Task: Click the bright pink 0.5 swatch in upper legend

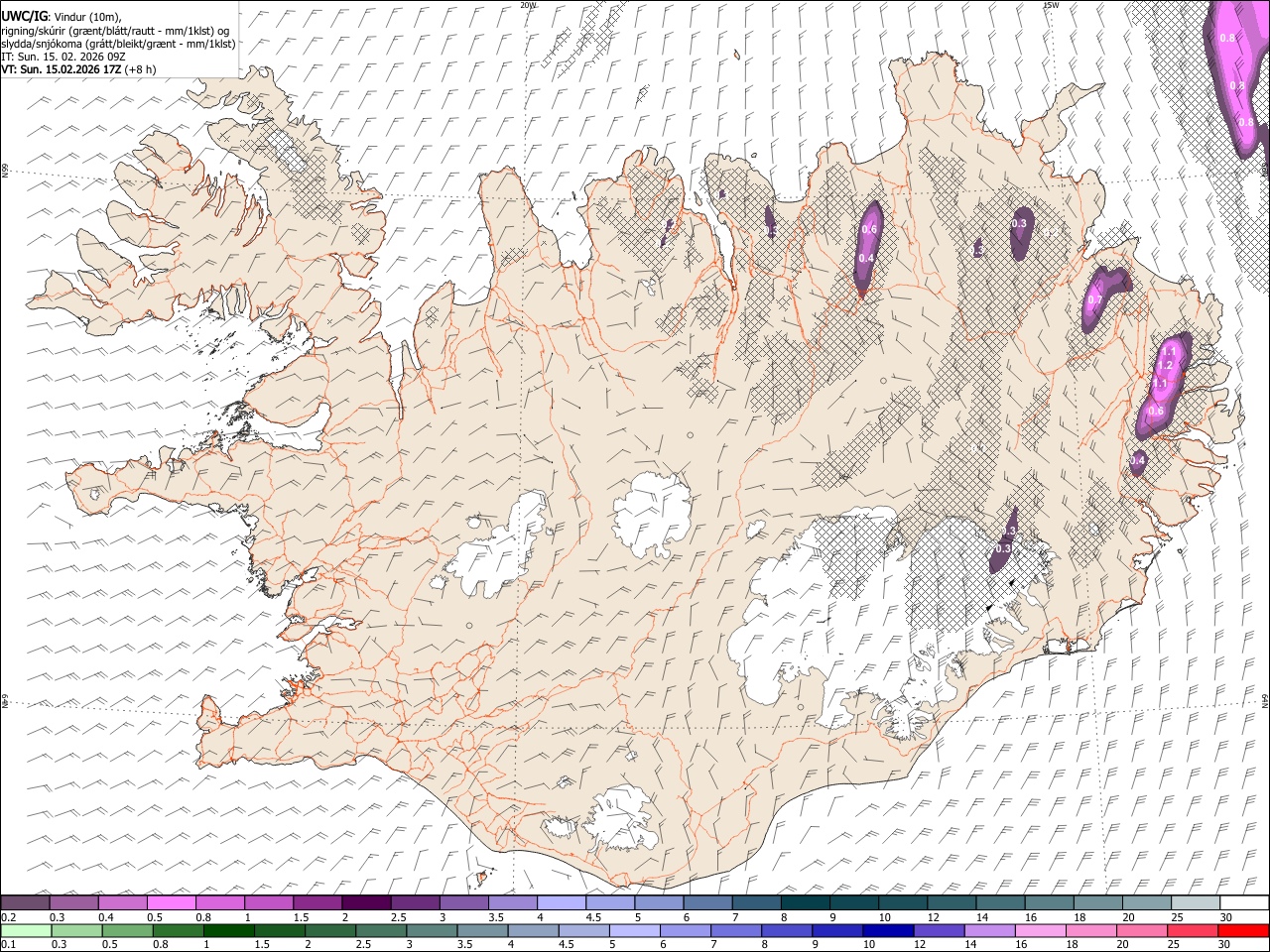Action: pos(171,903)
